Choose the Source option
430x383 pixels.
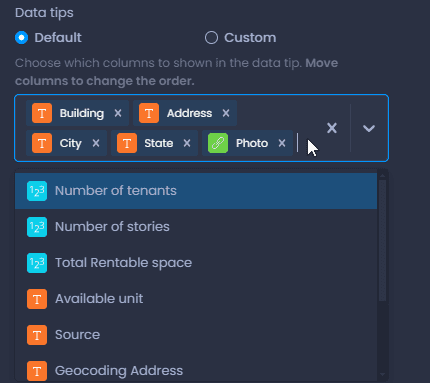(196, 335)
